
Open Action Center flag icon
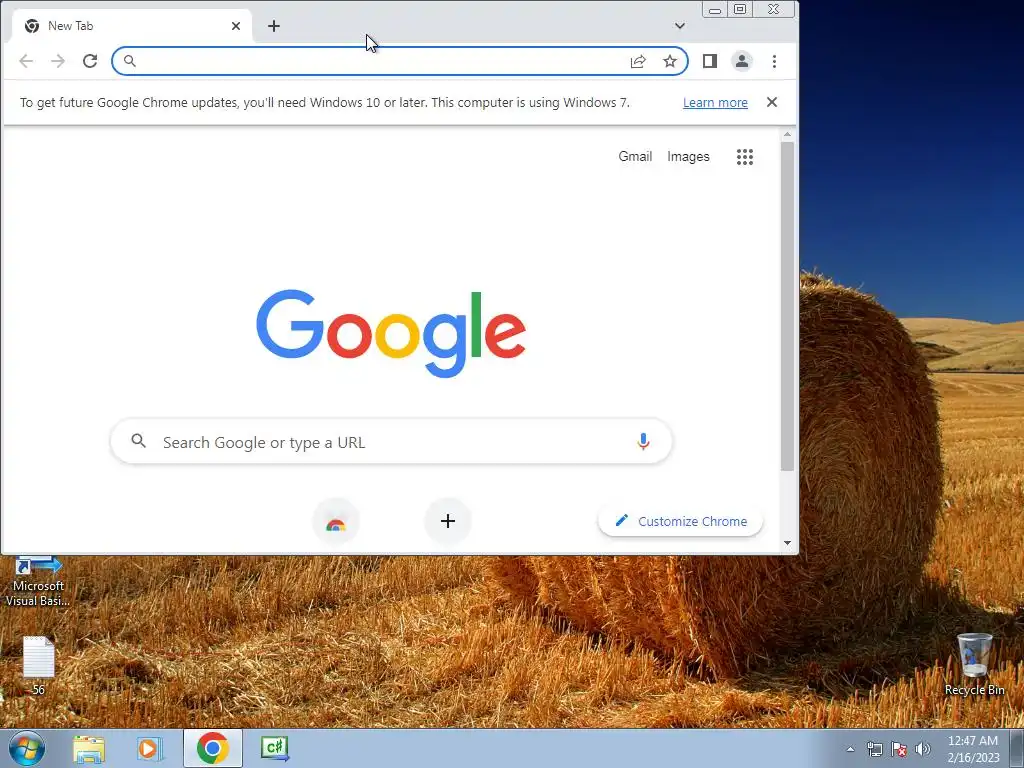tap(899, 749)
